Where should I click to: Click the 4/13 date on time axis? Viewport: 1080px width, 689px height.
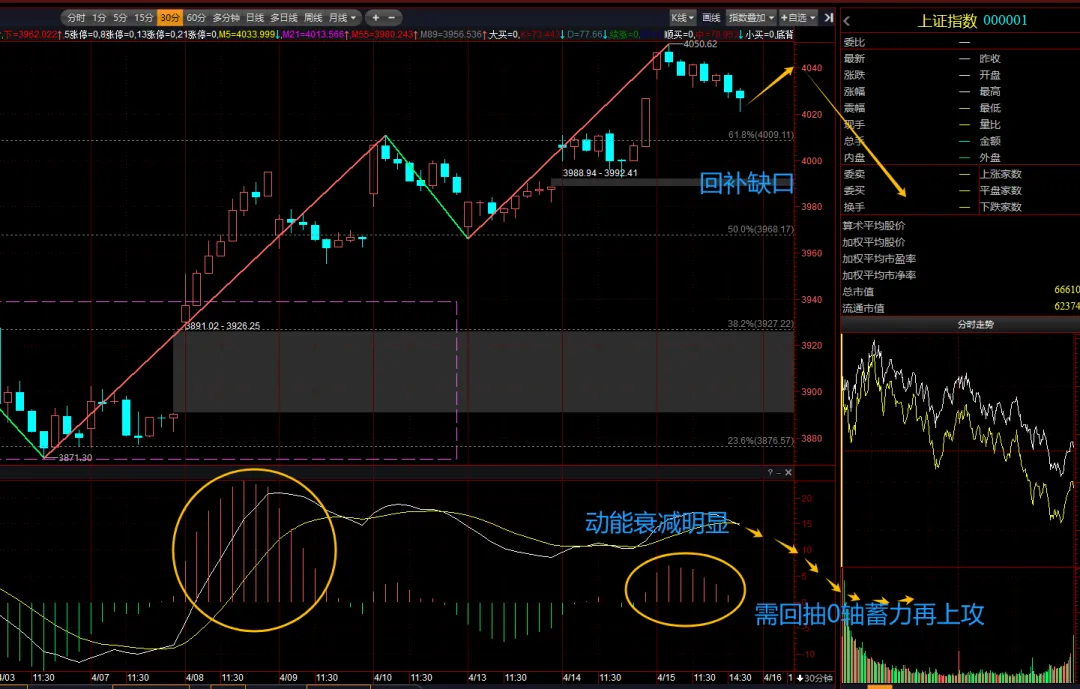477,678
